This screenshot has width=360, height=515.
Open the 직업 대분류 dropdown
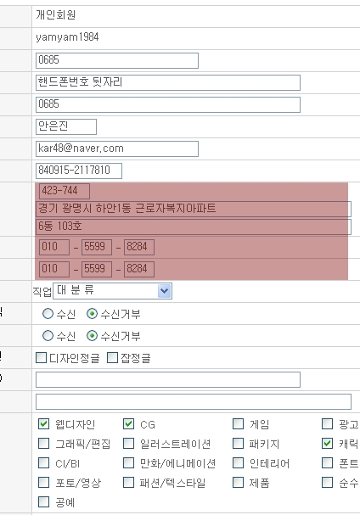[112, 291]
